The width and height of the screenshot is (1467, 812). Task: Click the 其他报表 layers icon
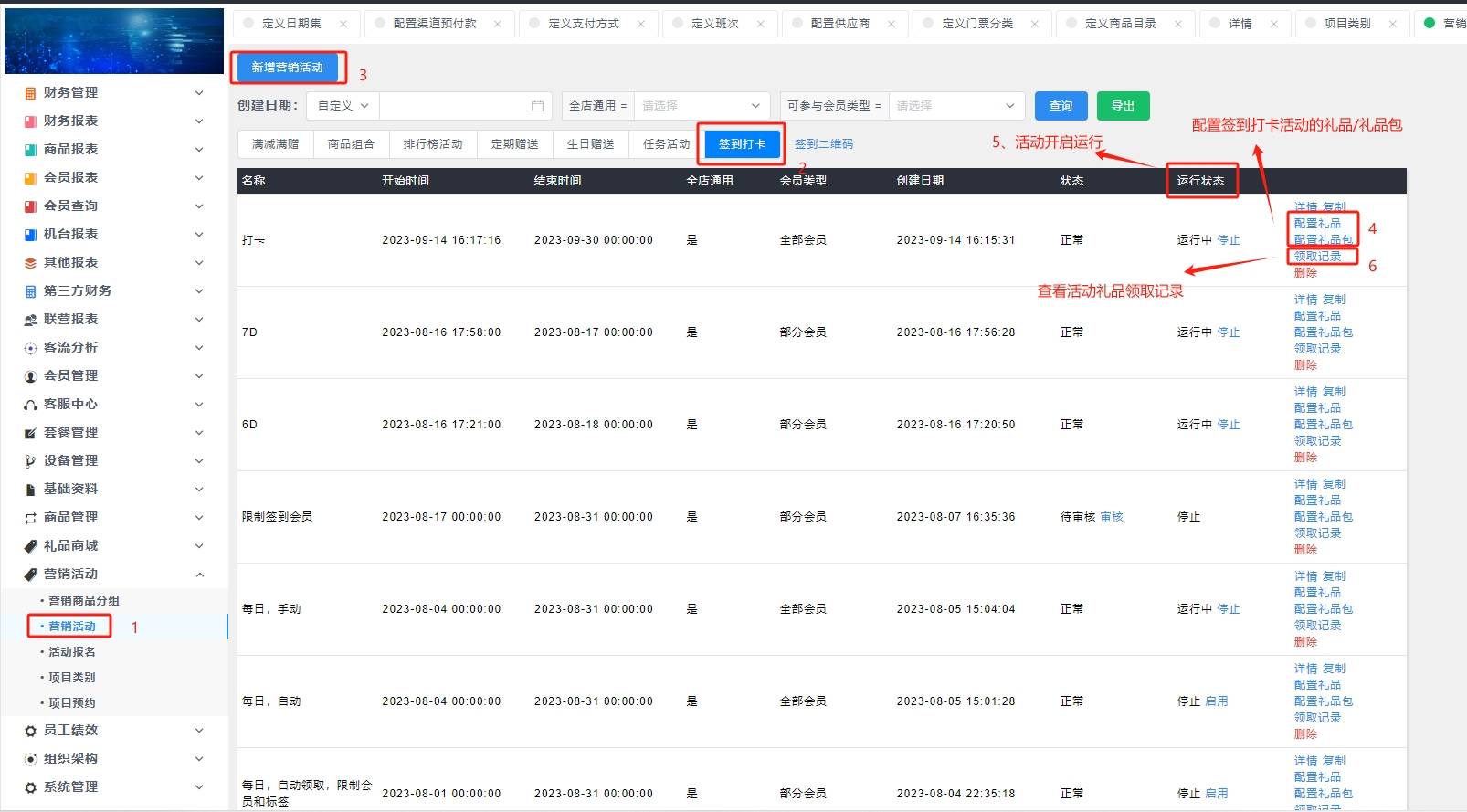[30, 263]
